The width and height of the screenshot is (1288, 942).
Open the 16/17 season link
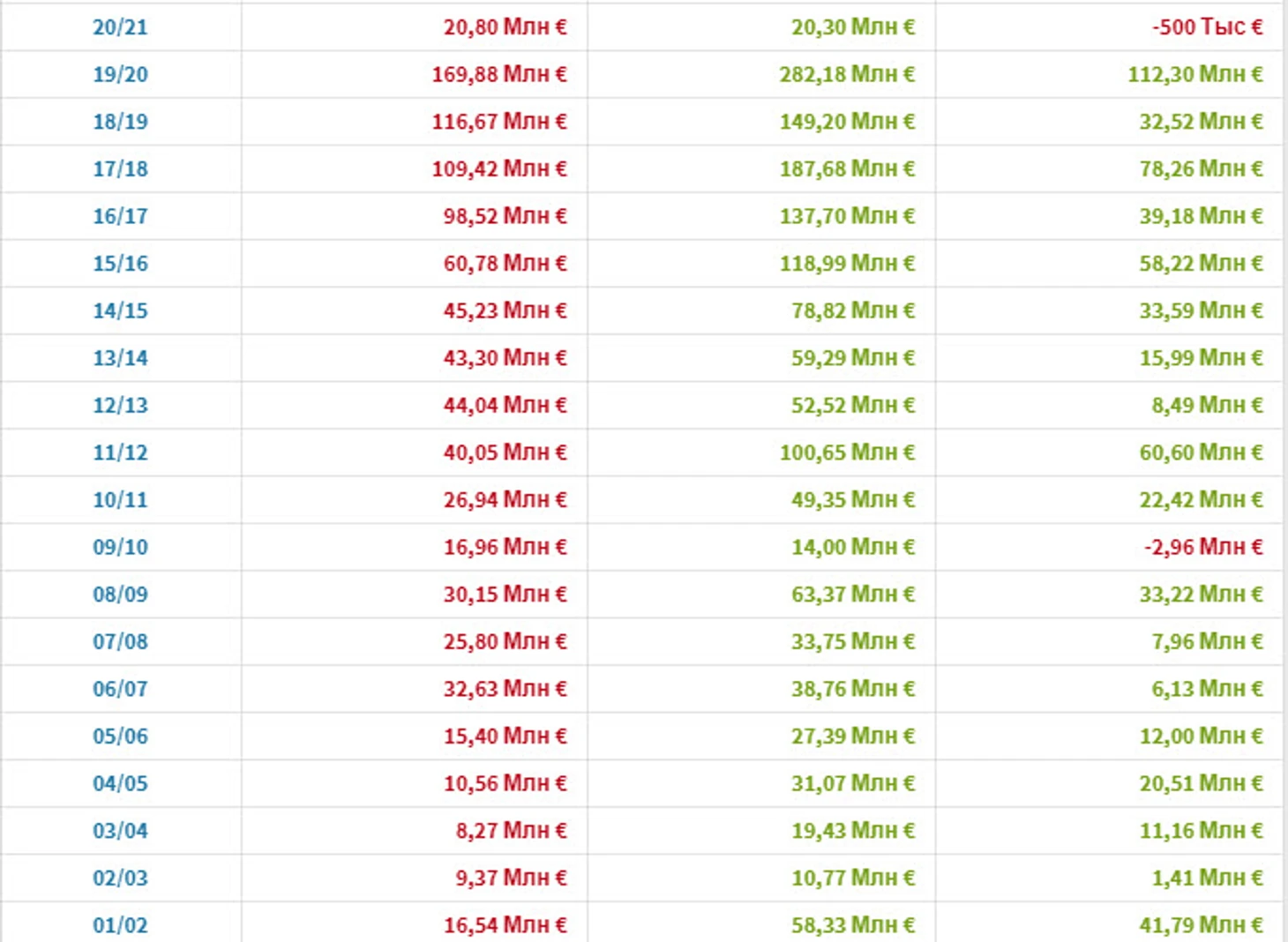pos(120,216)
